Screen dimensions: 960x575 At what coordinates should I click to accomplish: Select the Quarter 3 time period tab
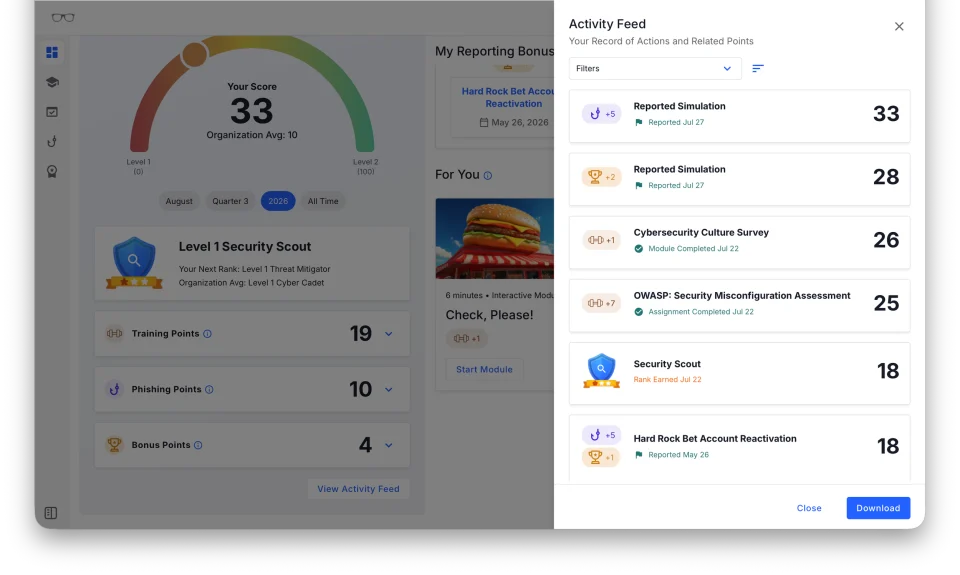(230, 201)
